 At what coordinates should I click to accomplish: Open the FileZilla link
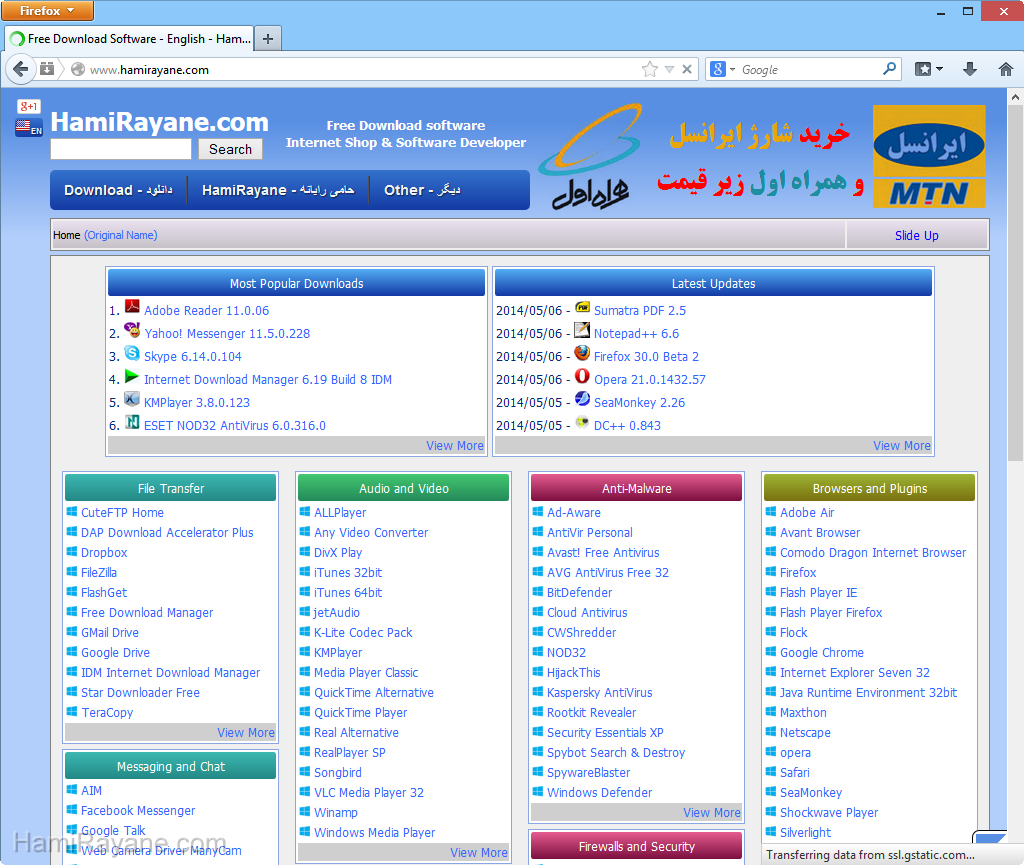(x=99, y=573)
